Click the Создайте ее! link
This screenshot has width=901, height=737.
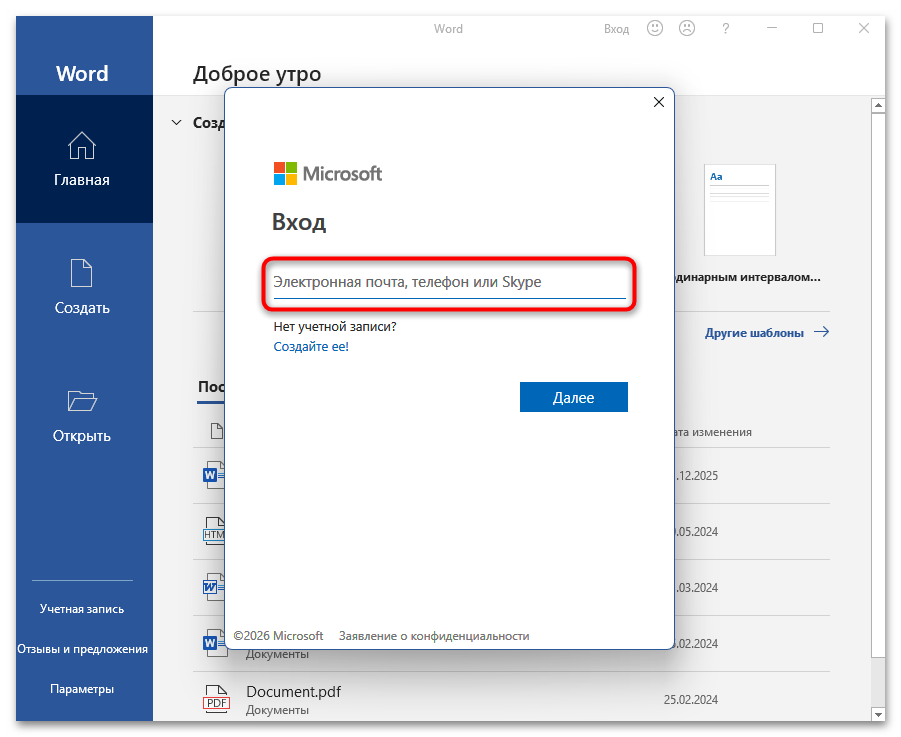311,346
